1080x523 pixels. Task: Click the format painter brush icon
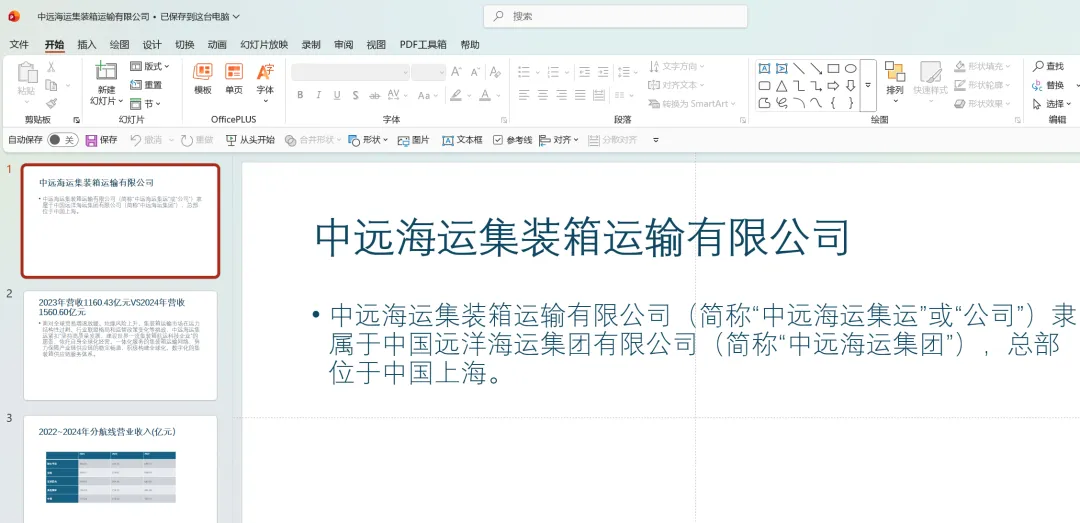tap(51, 103)
